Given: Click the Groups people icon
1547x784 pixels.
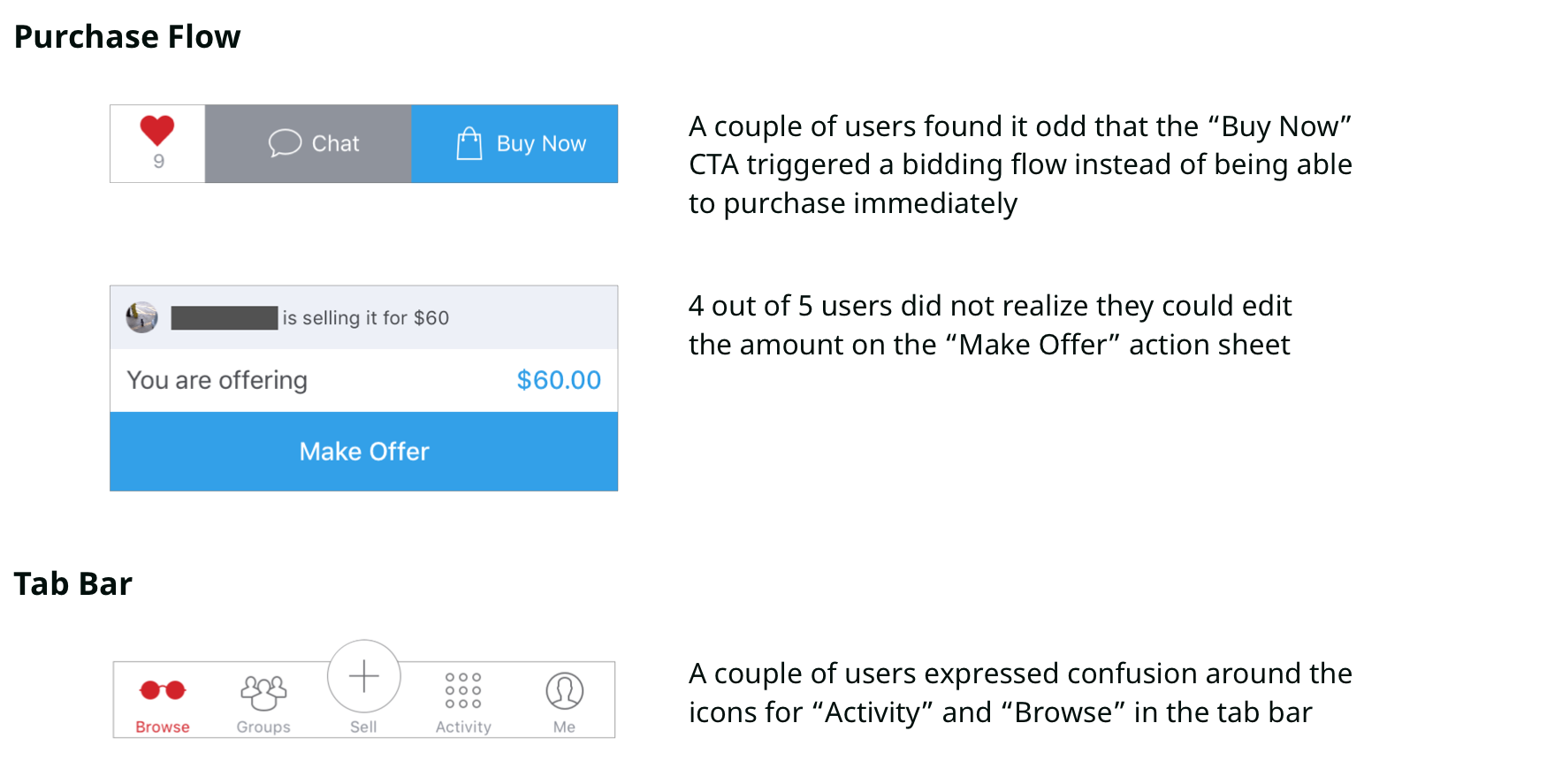Looking at the screenshot, I should (x=263, y=693).
